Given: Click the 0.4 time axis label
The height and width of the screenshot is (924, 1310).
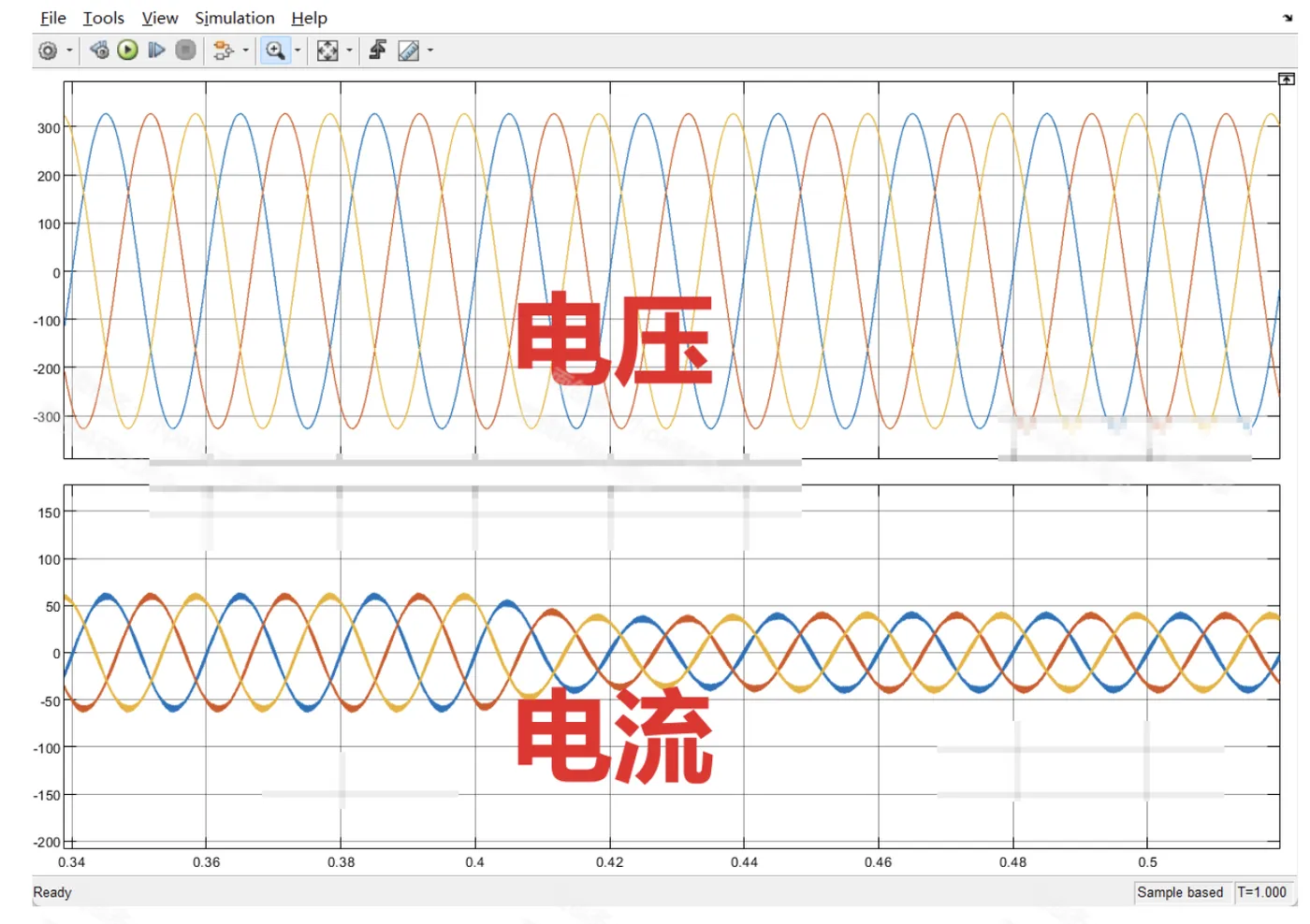Looking at the screenshot, I should (475, 862).
